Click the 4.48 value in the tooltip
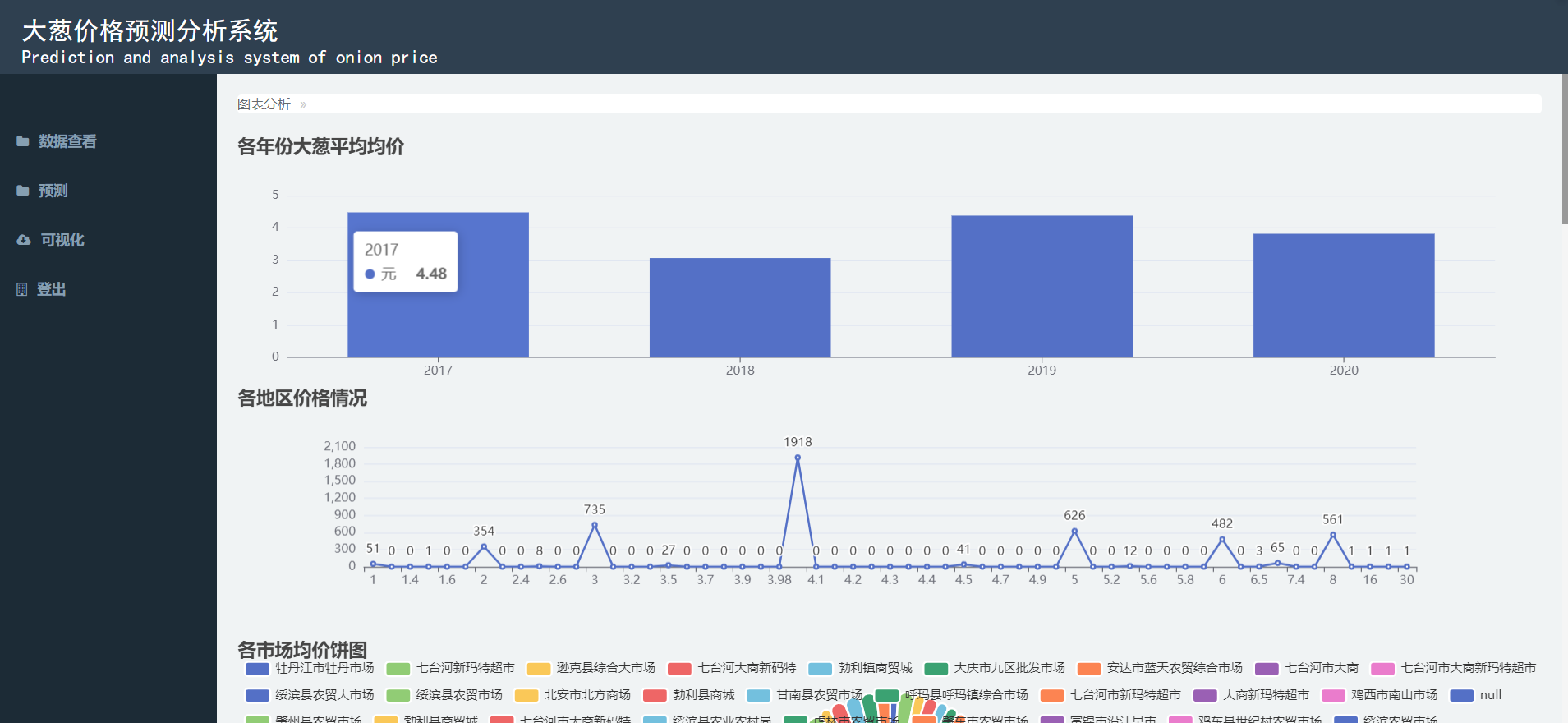 pos(431,274)
